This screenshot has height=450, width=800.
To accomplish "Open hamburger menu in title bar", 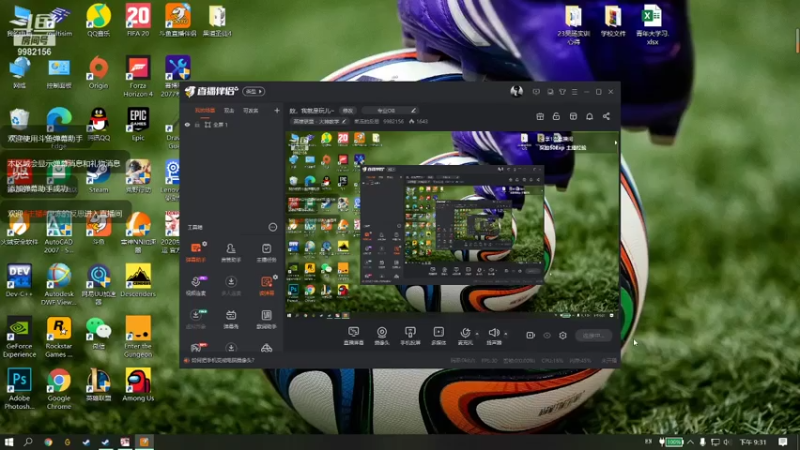I will 574,92.
